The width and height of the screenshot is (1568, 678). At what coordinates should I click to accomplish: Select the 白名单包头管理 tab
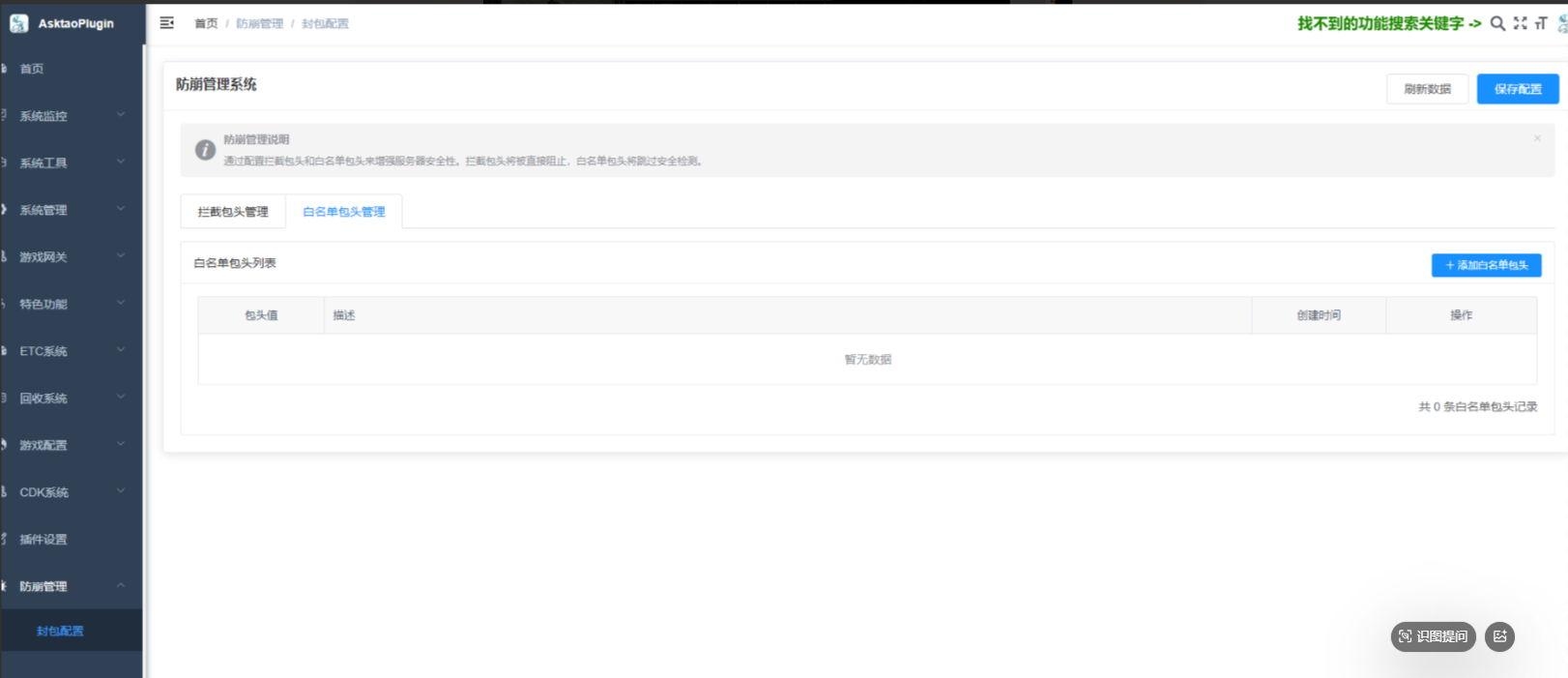point(344,212)
